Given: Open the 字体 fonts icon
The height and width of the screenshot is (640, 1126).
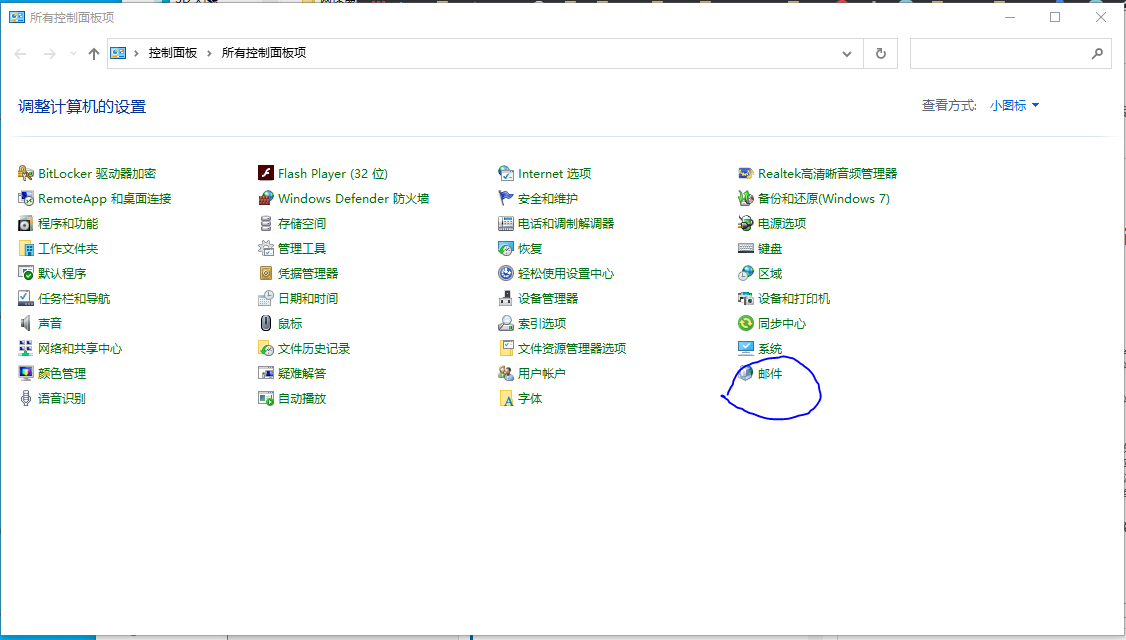Looking at the screenshot, I should click(x=506, y=399).
